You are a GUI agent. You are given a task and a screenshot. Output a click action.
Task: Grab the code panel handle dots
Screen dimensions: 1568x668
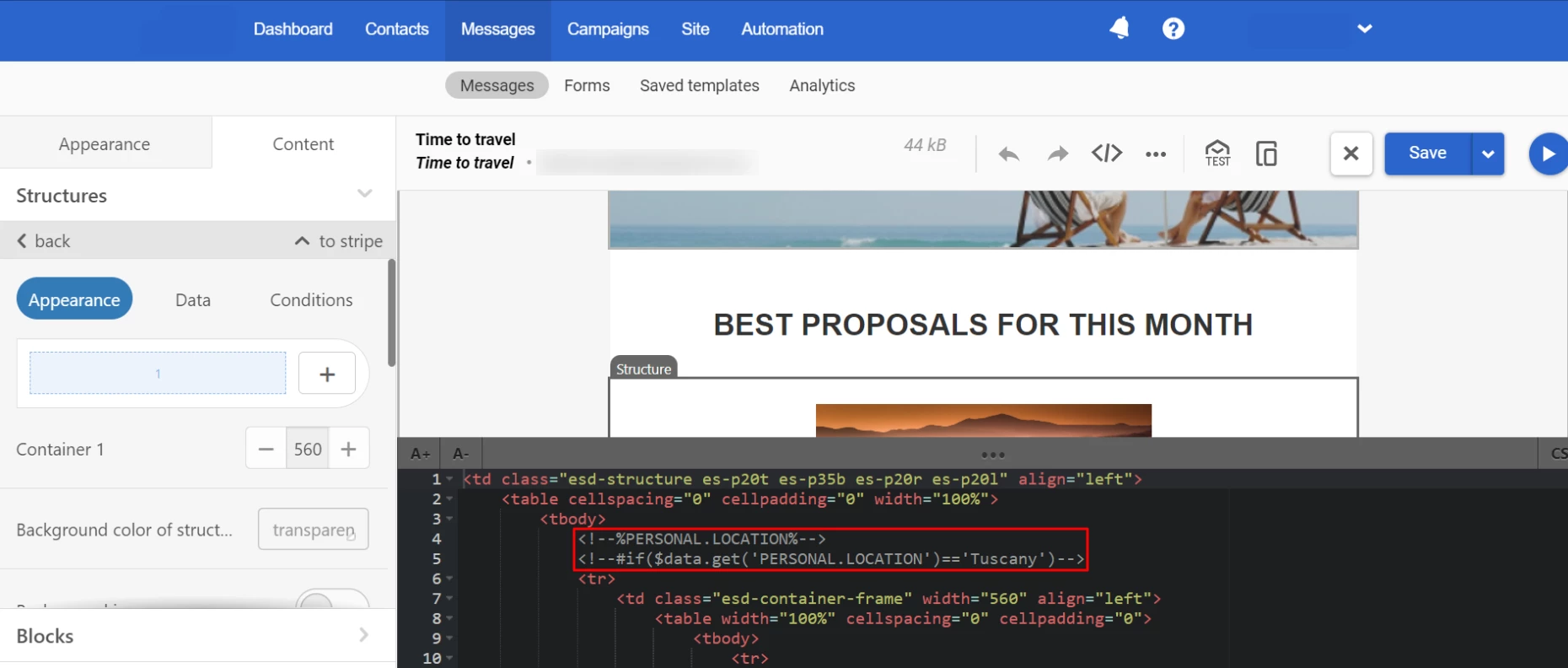993,455
